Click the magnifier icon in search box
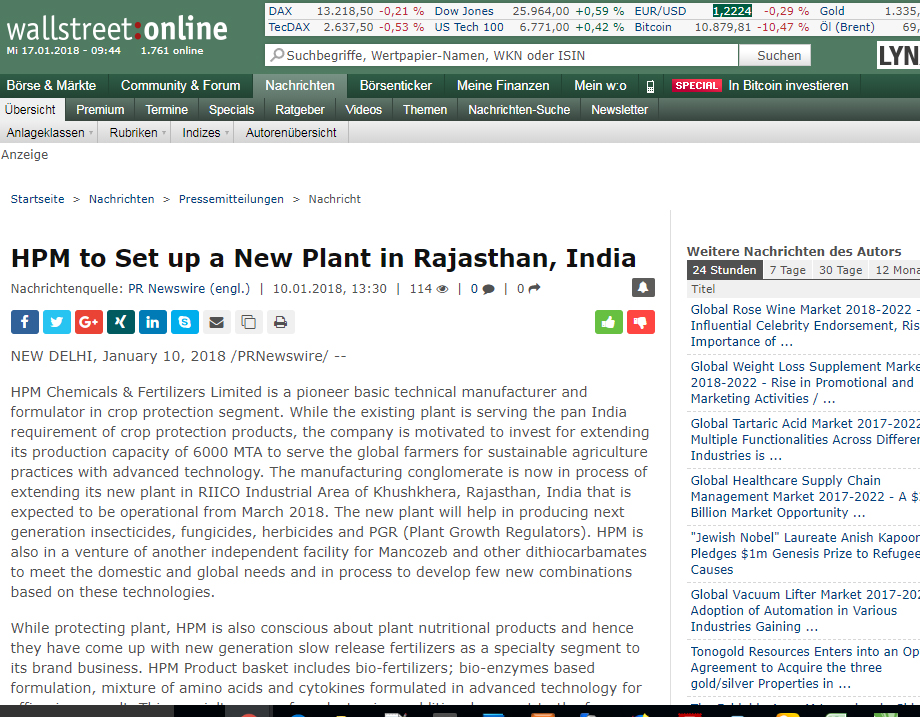 coord(277,55)
